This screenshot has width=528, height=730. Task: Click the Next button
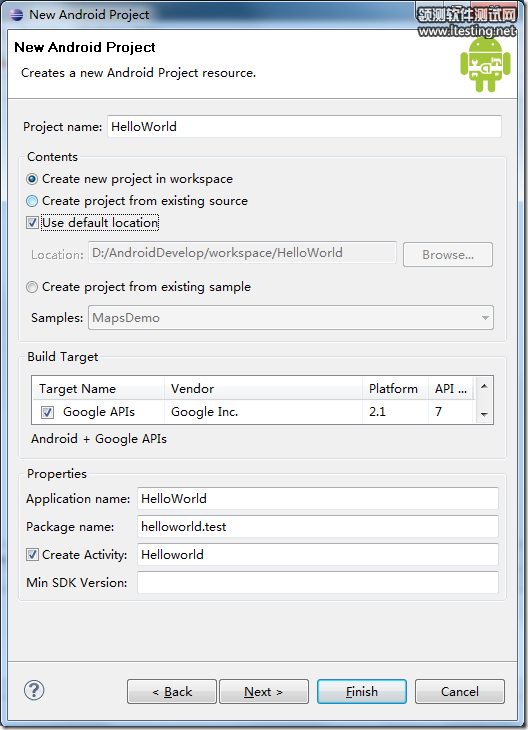[264, 691]
